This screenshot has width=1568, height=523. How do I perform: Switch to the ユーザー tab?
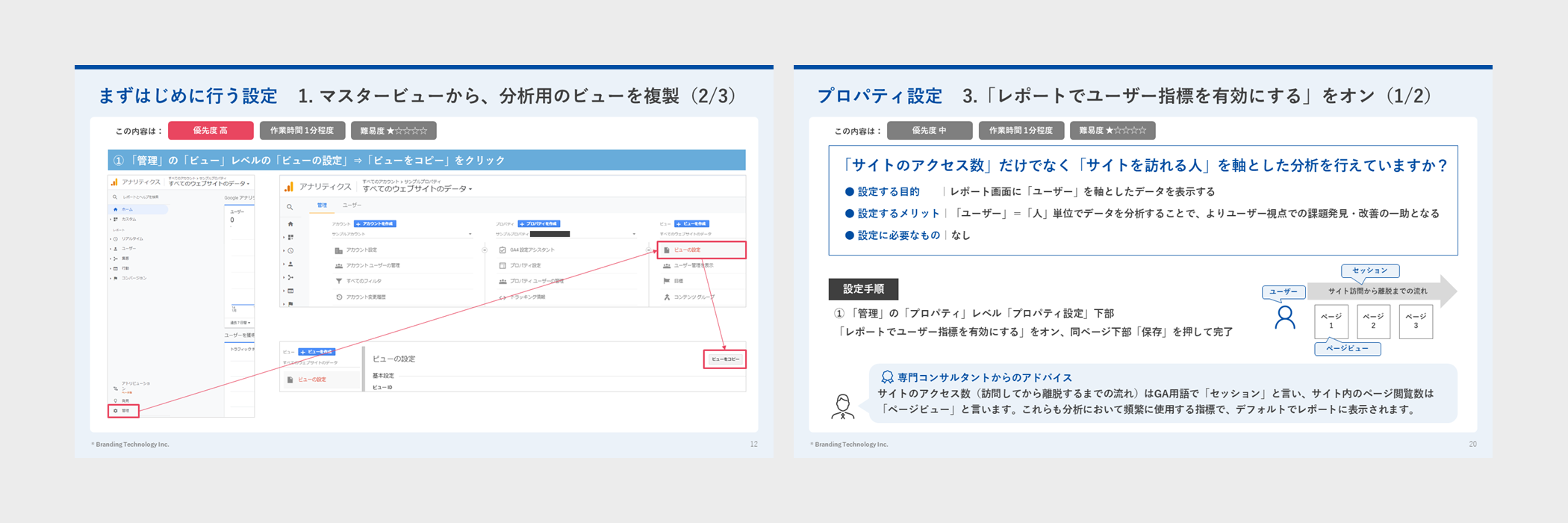(x=352, y=205)
